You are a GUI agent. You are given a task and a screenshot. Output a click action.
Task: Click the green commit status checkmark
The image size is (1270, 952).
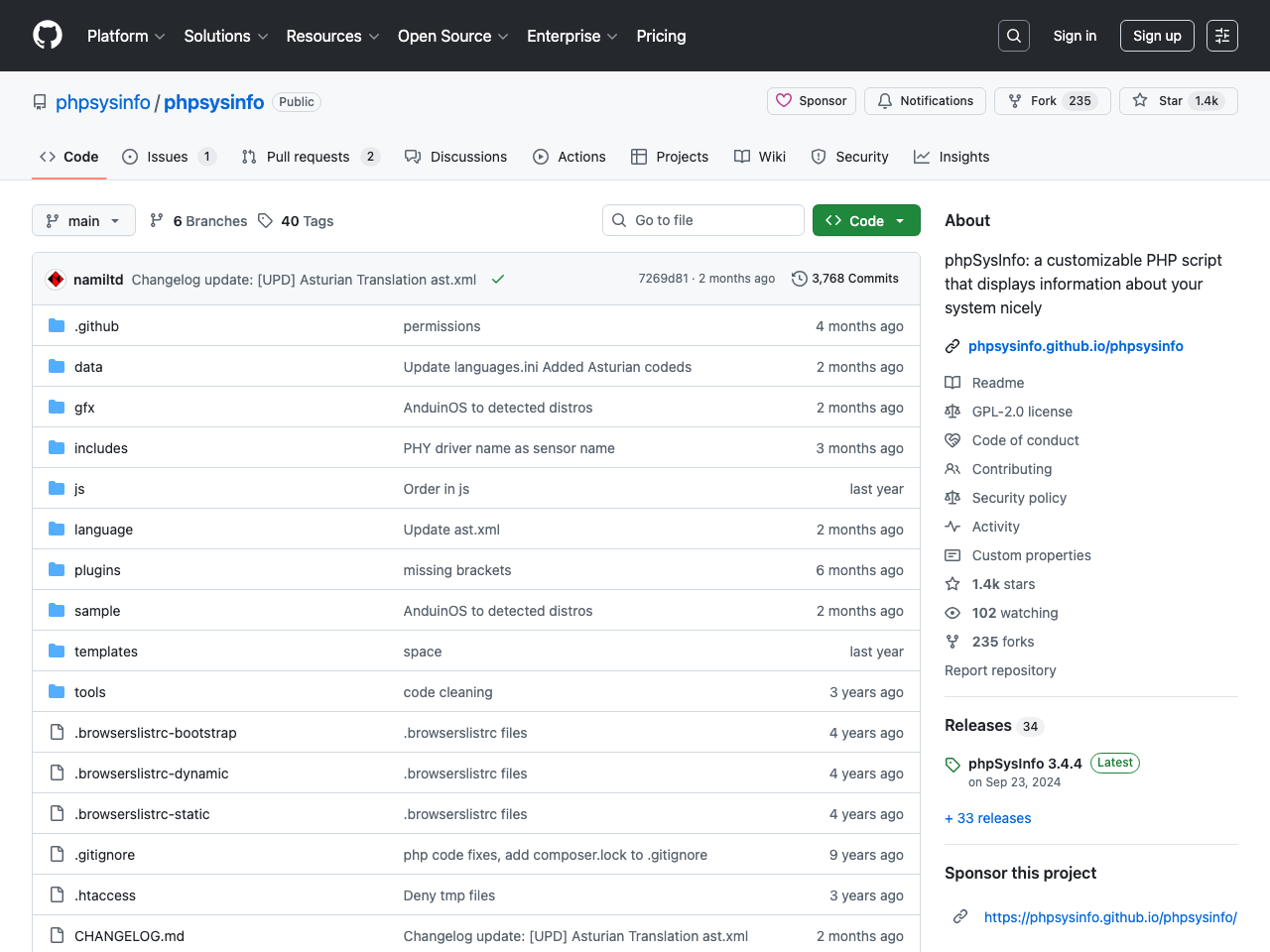coord(498,280)
